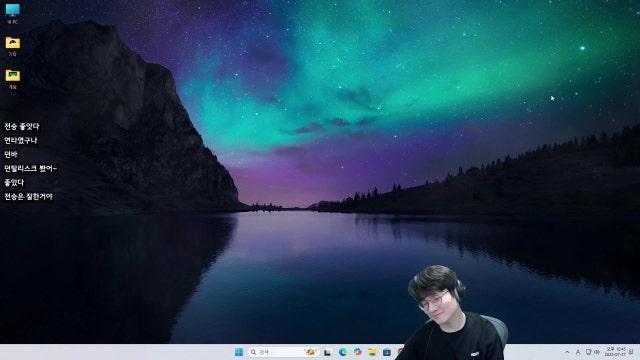Click the chat line '던탈리스크 받어~'

pos(30,168)
